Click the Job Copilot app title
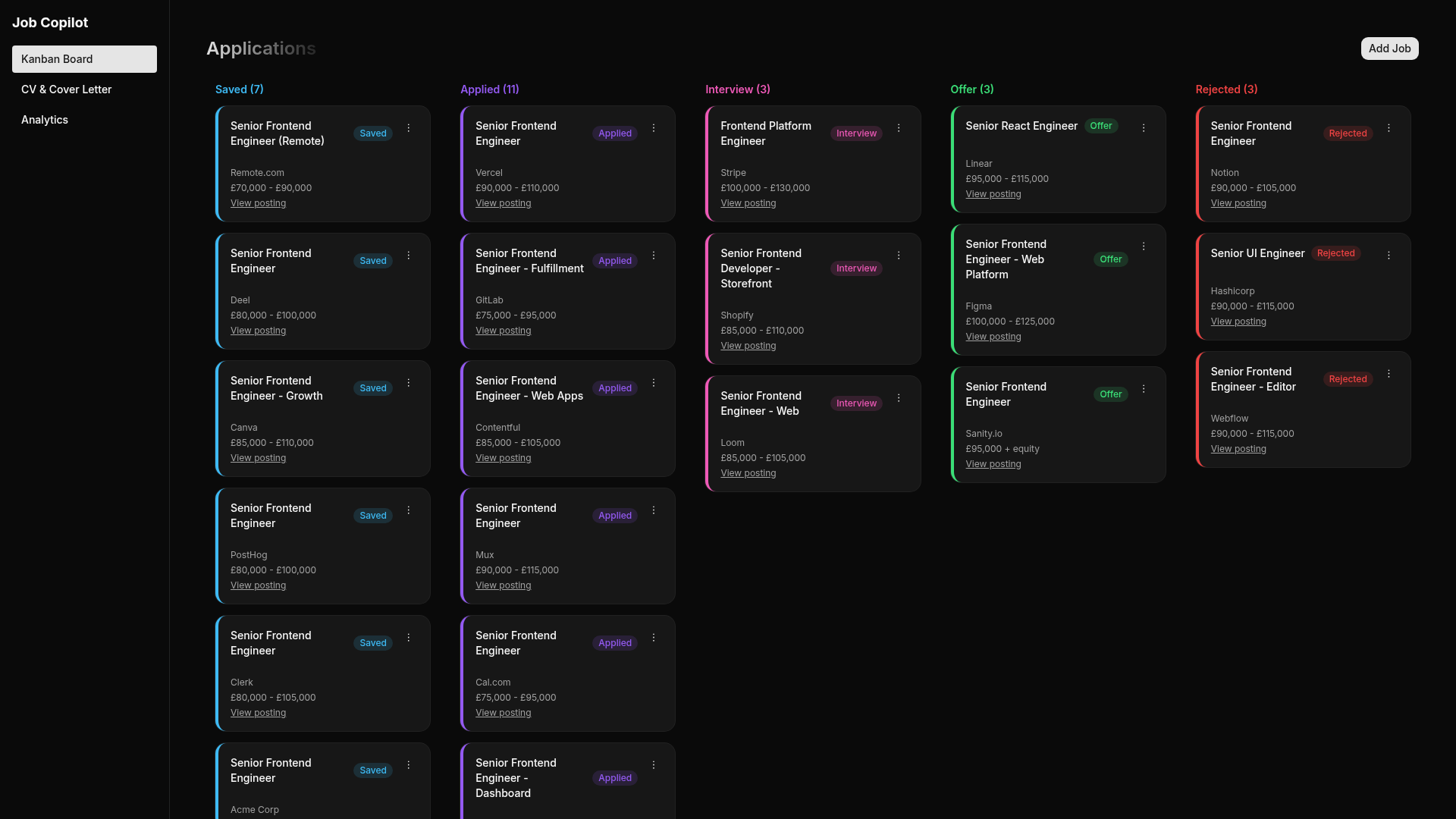The height and width of the screenshot is (819, 1456). click(50, 23)
